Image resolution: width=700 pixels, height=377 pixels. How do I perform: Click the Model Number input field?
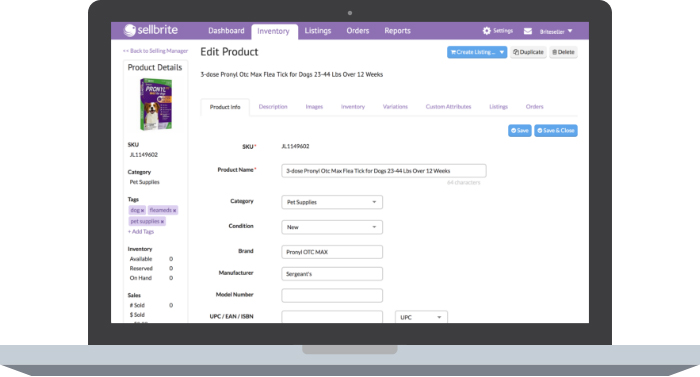pyautogui.click(x=332, y=295)
